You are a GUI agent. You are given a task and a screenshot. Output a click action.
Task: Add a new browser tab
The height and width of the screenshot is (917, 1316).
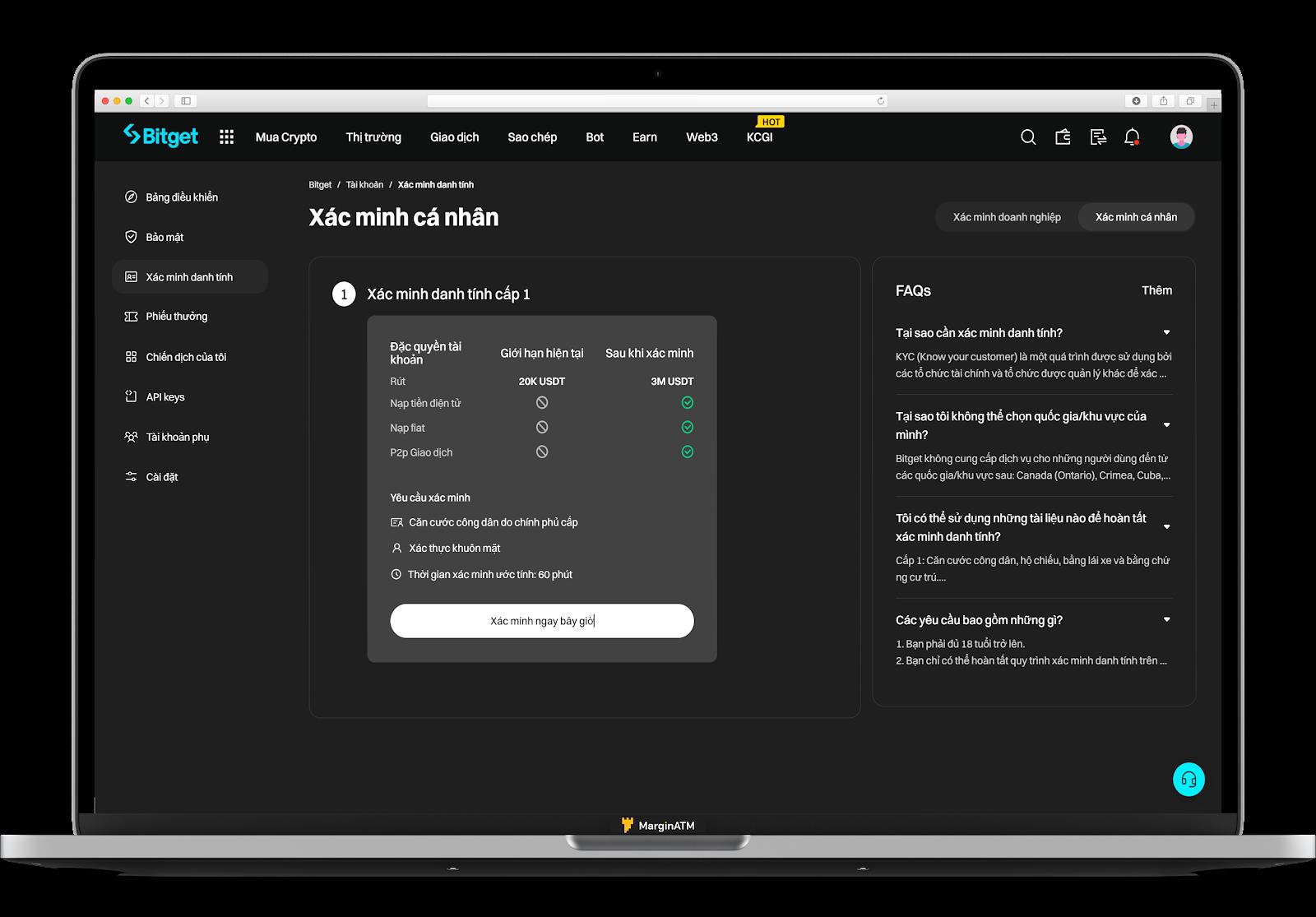(x=1214, y=105)
